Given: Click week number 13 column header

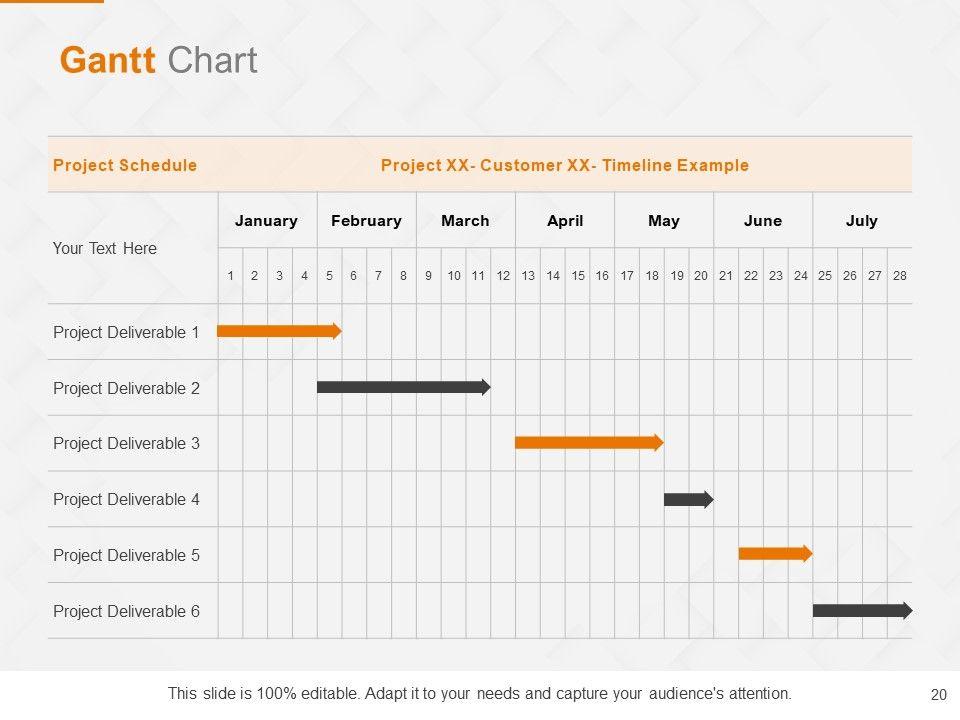Looking at the screenshot, I should (x=528, y=276).
